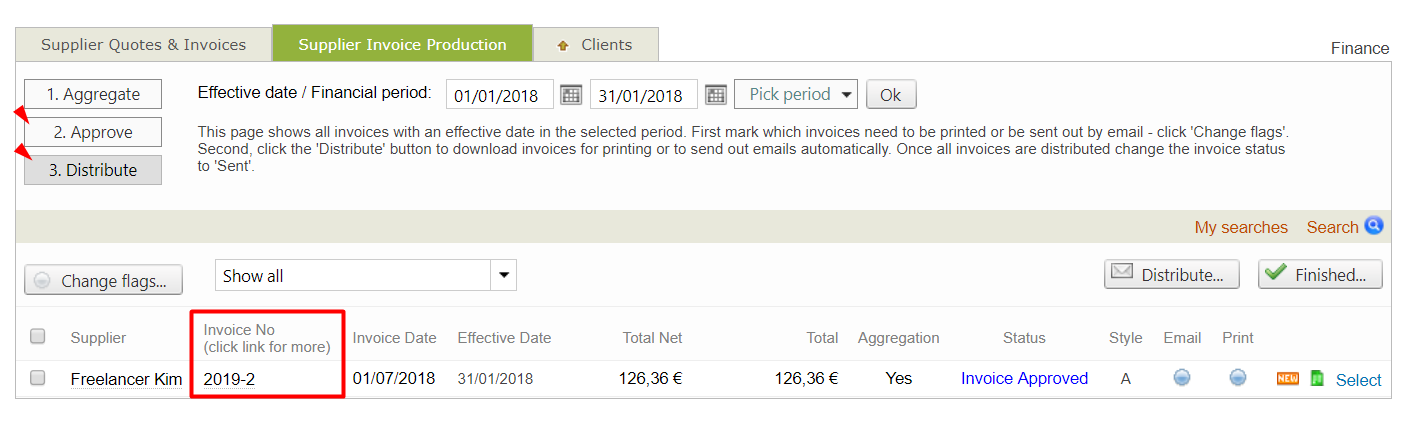This screenshot has height=423, width=1405.
Task: Toggle the Print flag for invoice 2019-2
Action: tap(1238, 378)
